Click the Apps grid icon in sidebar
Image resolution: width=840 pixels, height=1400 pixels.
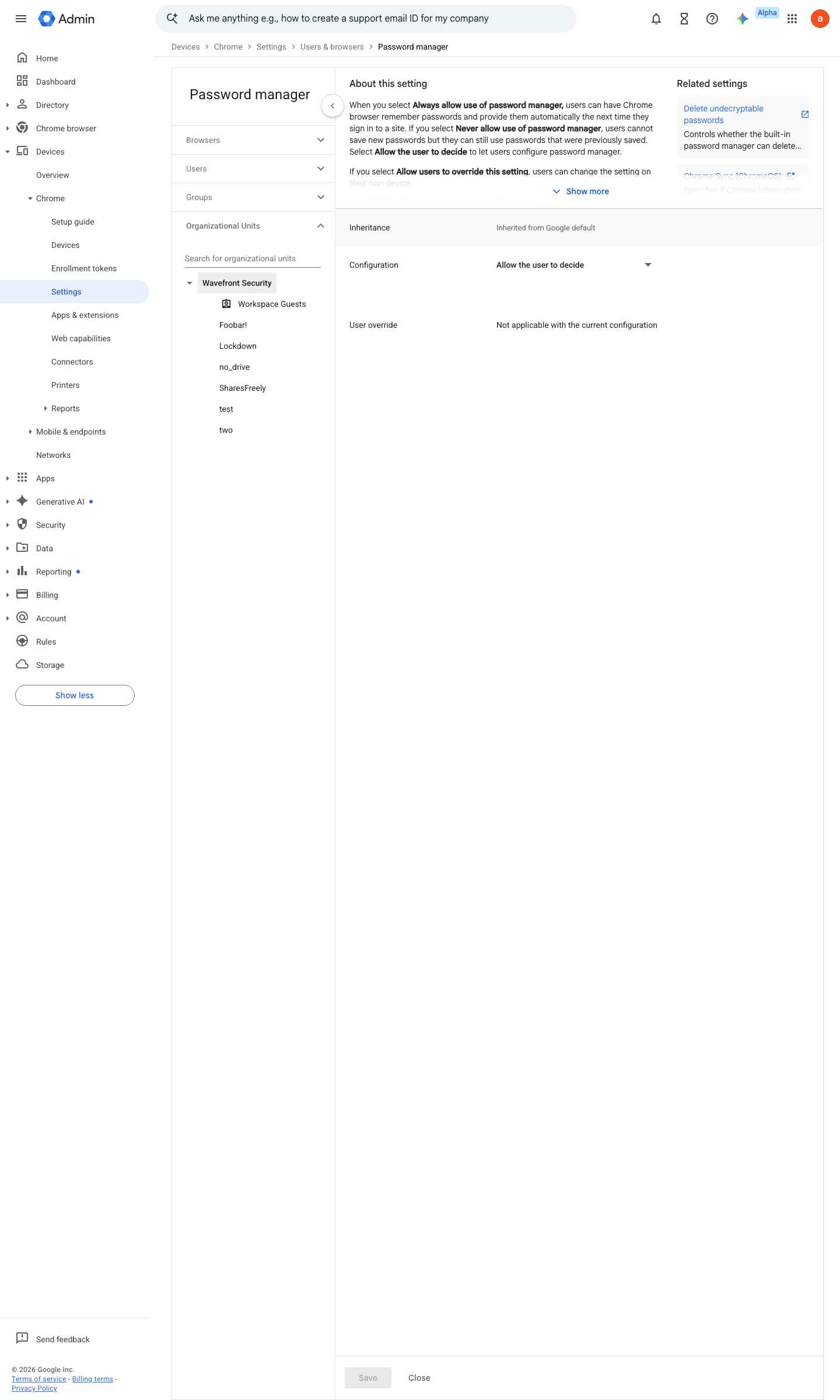[22, 478]
